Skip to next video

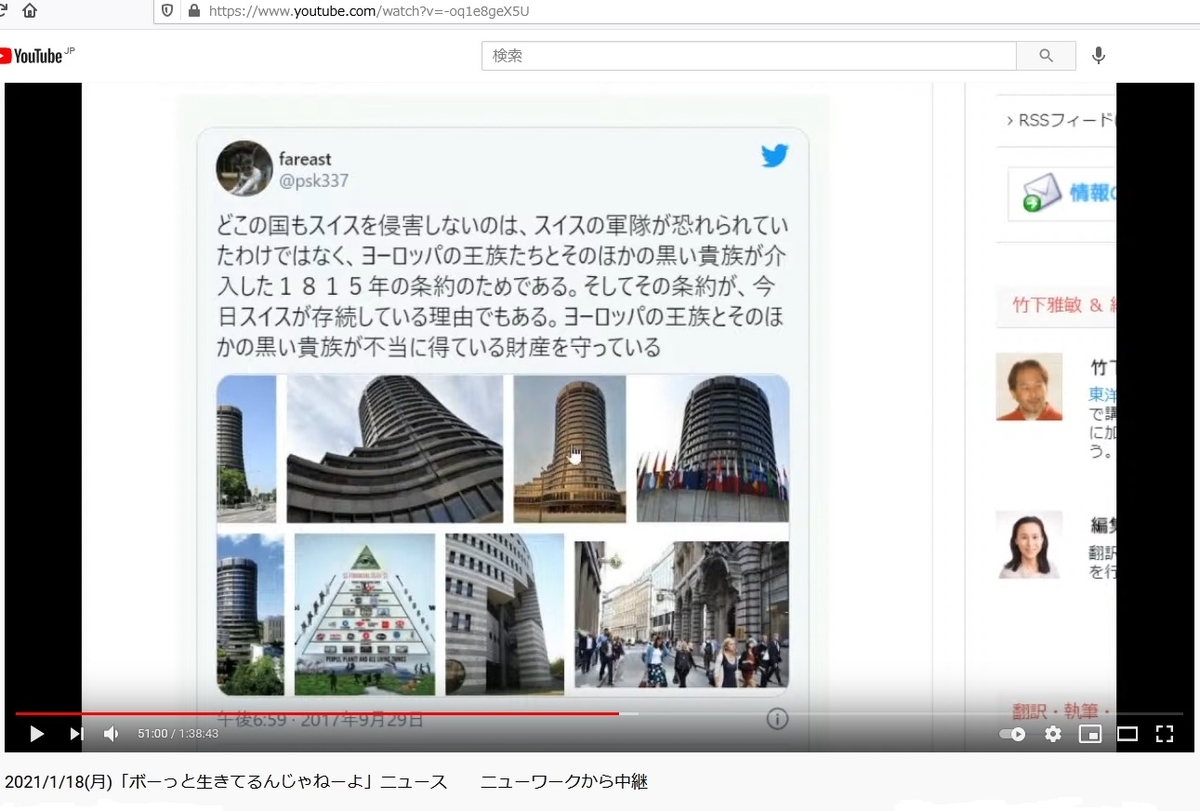click(x=76, y=734)
